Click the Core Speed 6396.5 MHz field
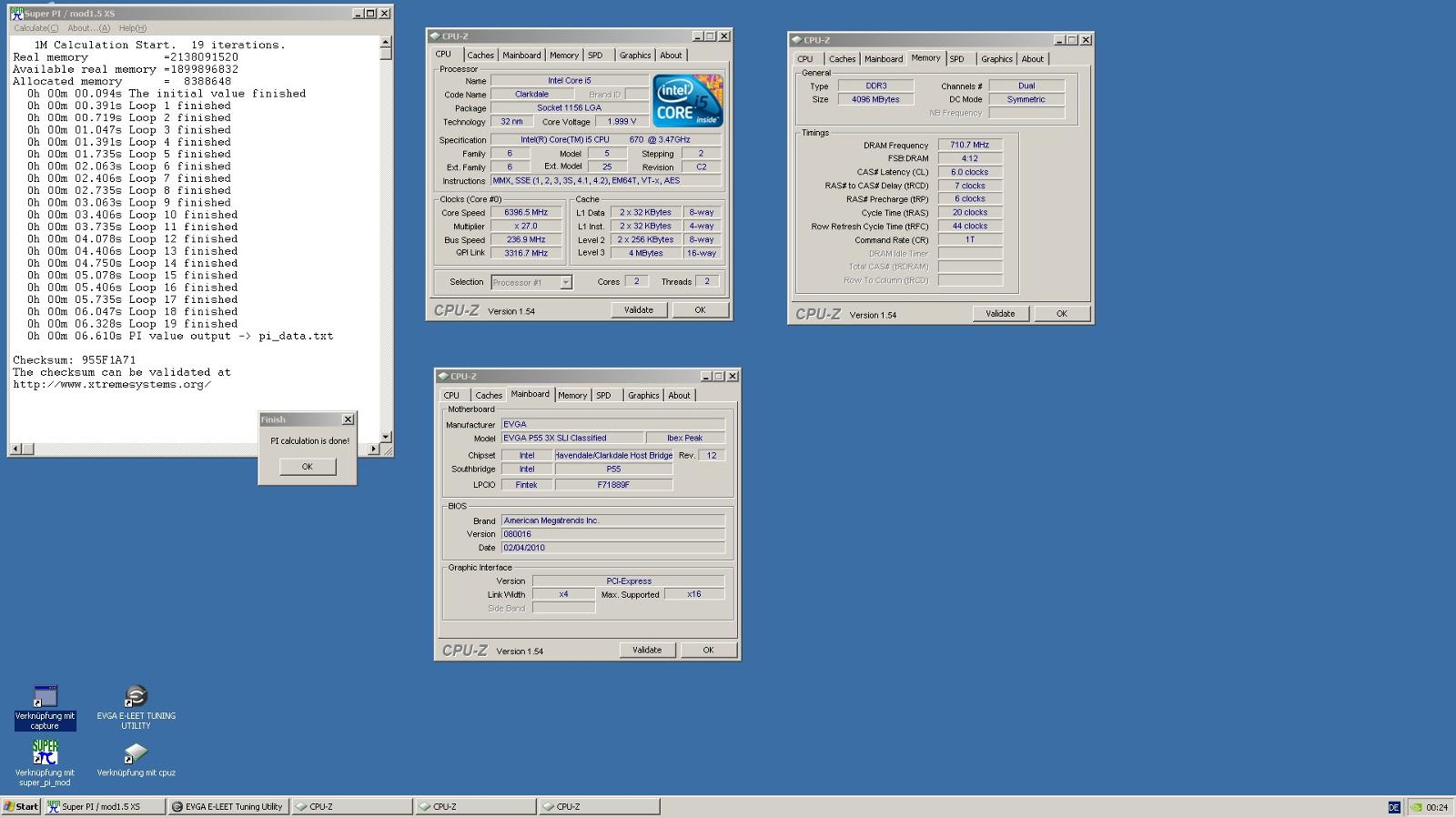Image resolution: width=1456 pixels, height=818 pixels. click(526, 213)
